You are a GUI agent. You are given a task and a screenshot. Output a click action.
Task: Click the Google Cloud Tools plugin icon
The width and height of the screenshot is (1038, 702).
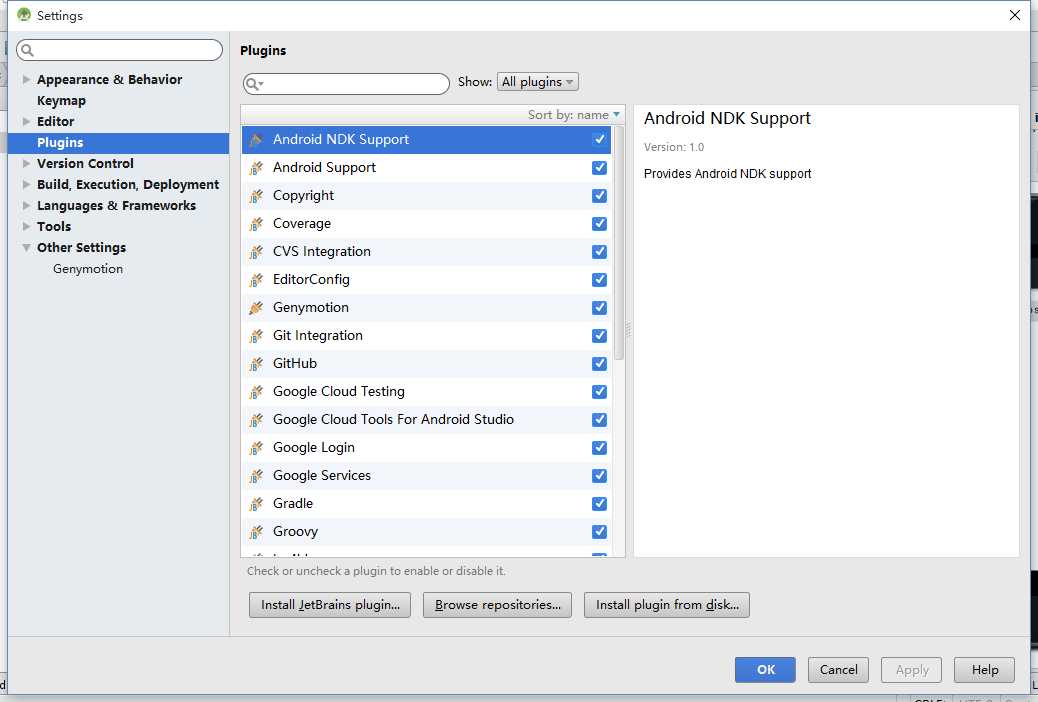coord(256,420)
